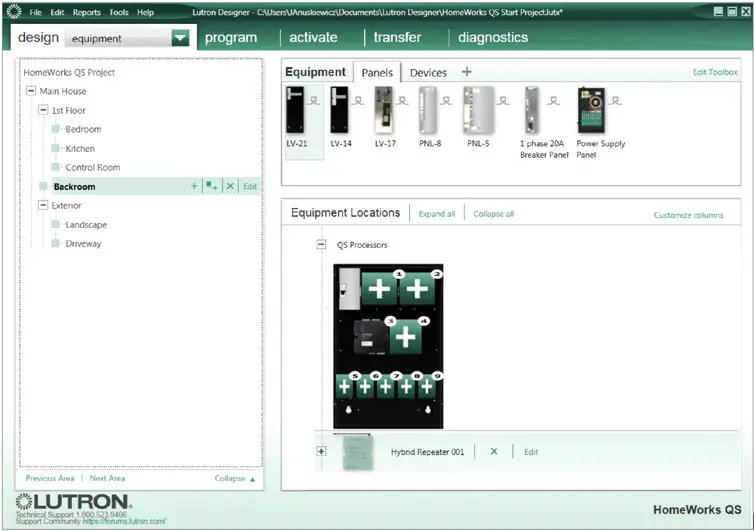
Task: Click Edit on the Backroom row
Action: (250, 187)
